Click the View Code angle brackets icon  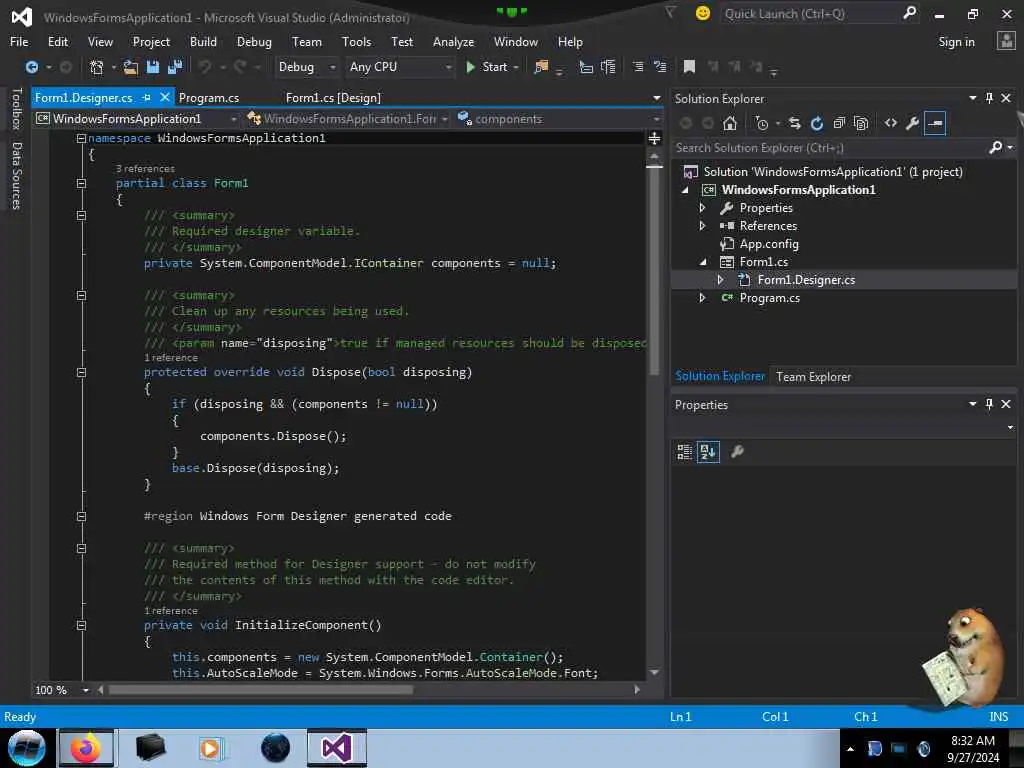[x=891, y=123]
